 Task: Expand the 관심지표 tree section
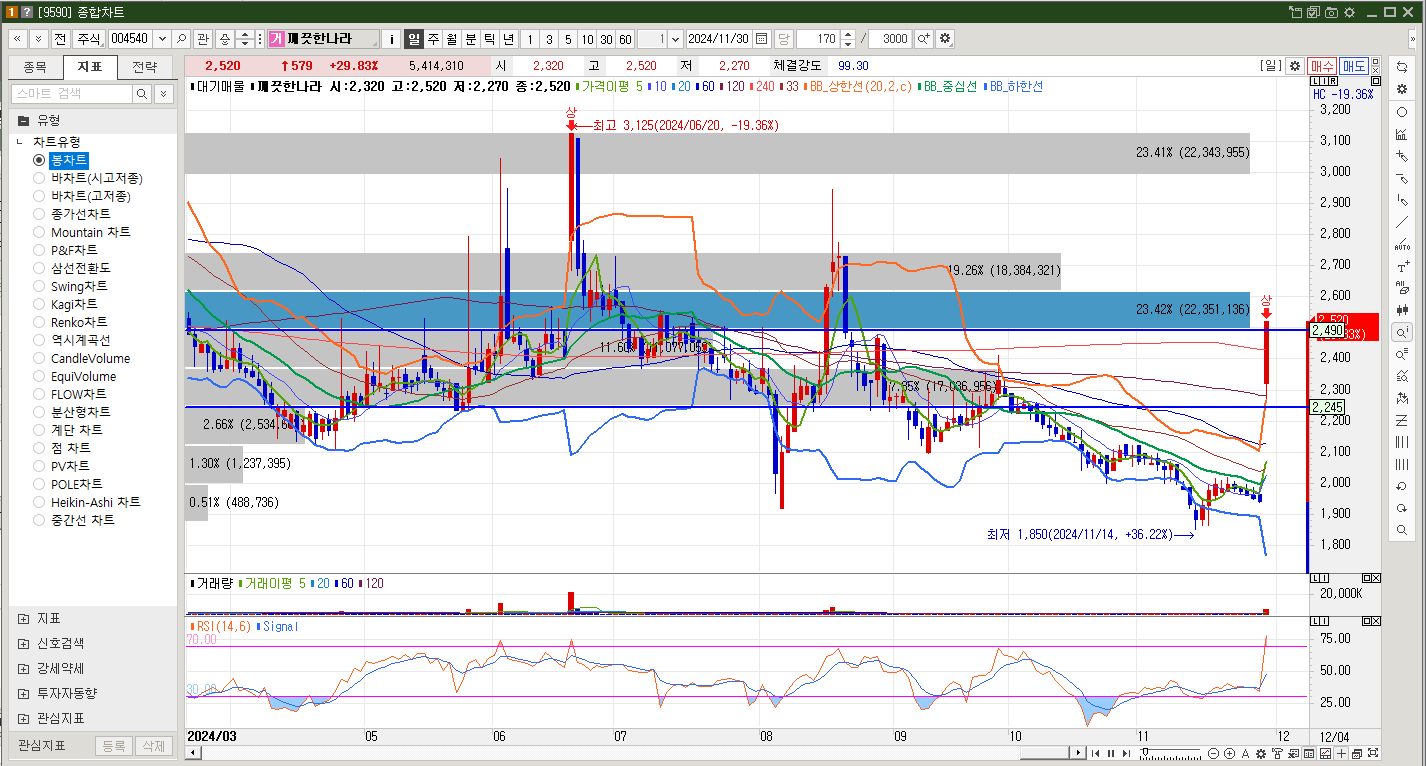pyautogui.click(x=23, y=718)
